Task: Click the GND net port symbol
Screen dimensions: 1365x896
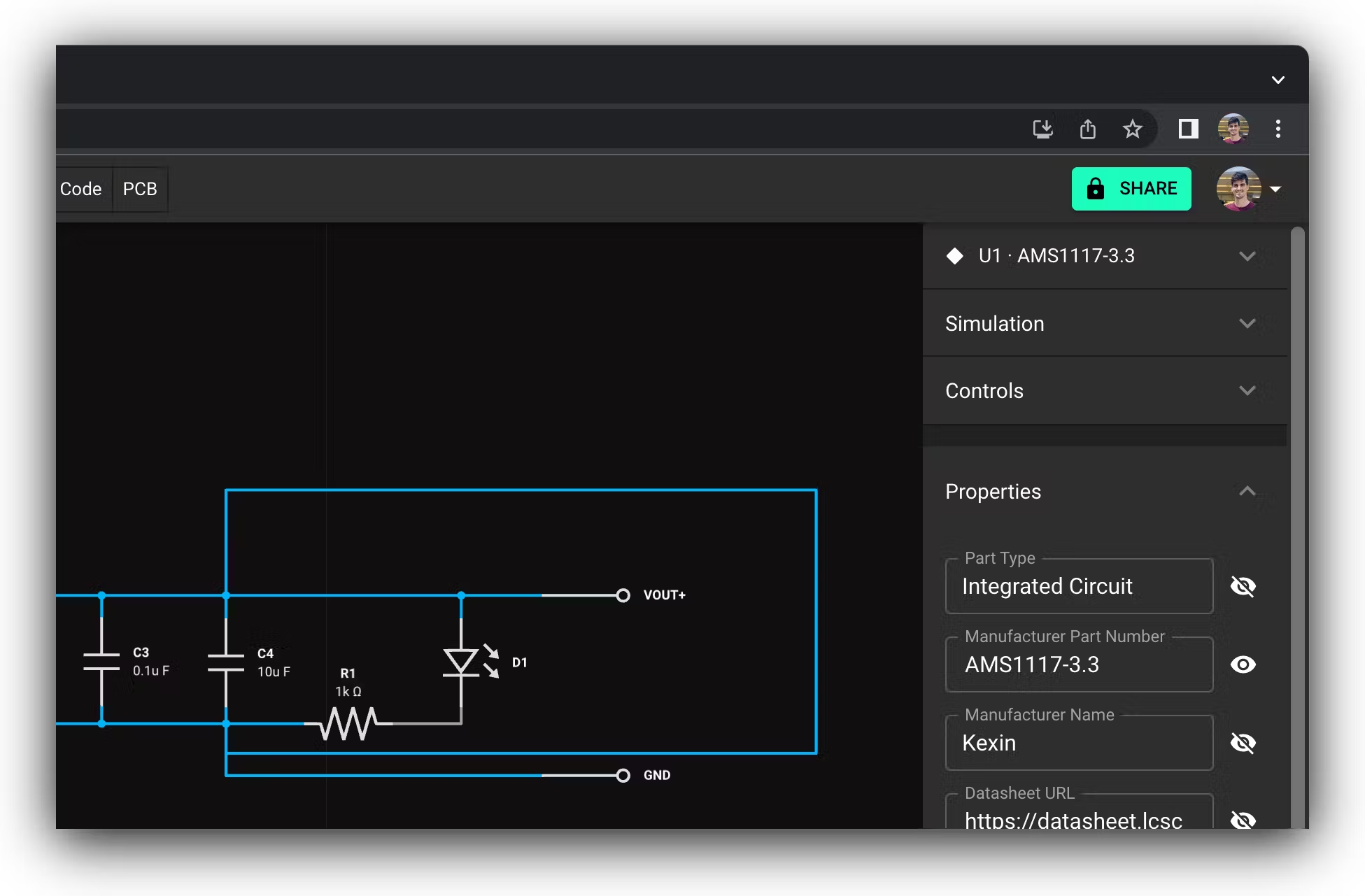Action: 623,775
